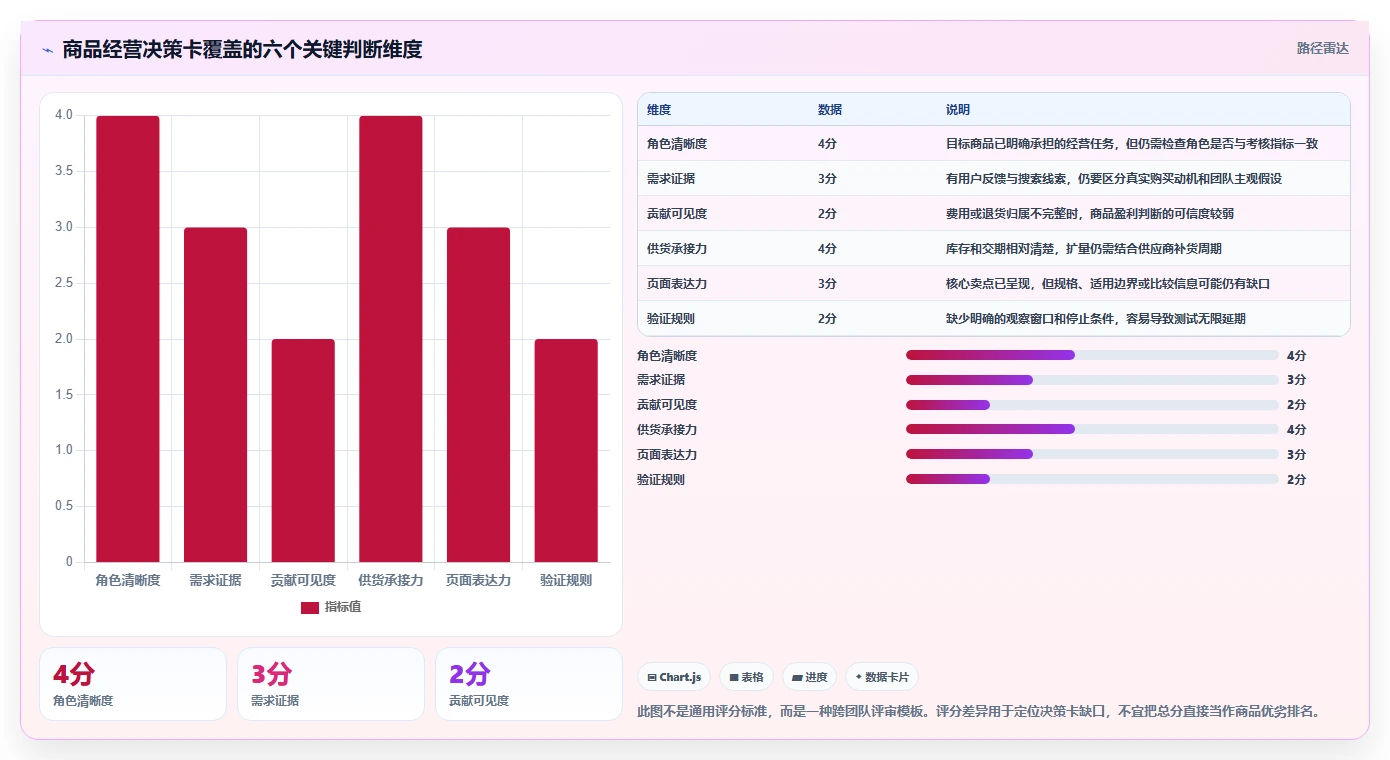Select the 验证规则 table row cell

click(671, 319)
